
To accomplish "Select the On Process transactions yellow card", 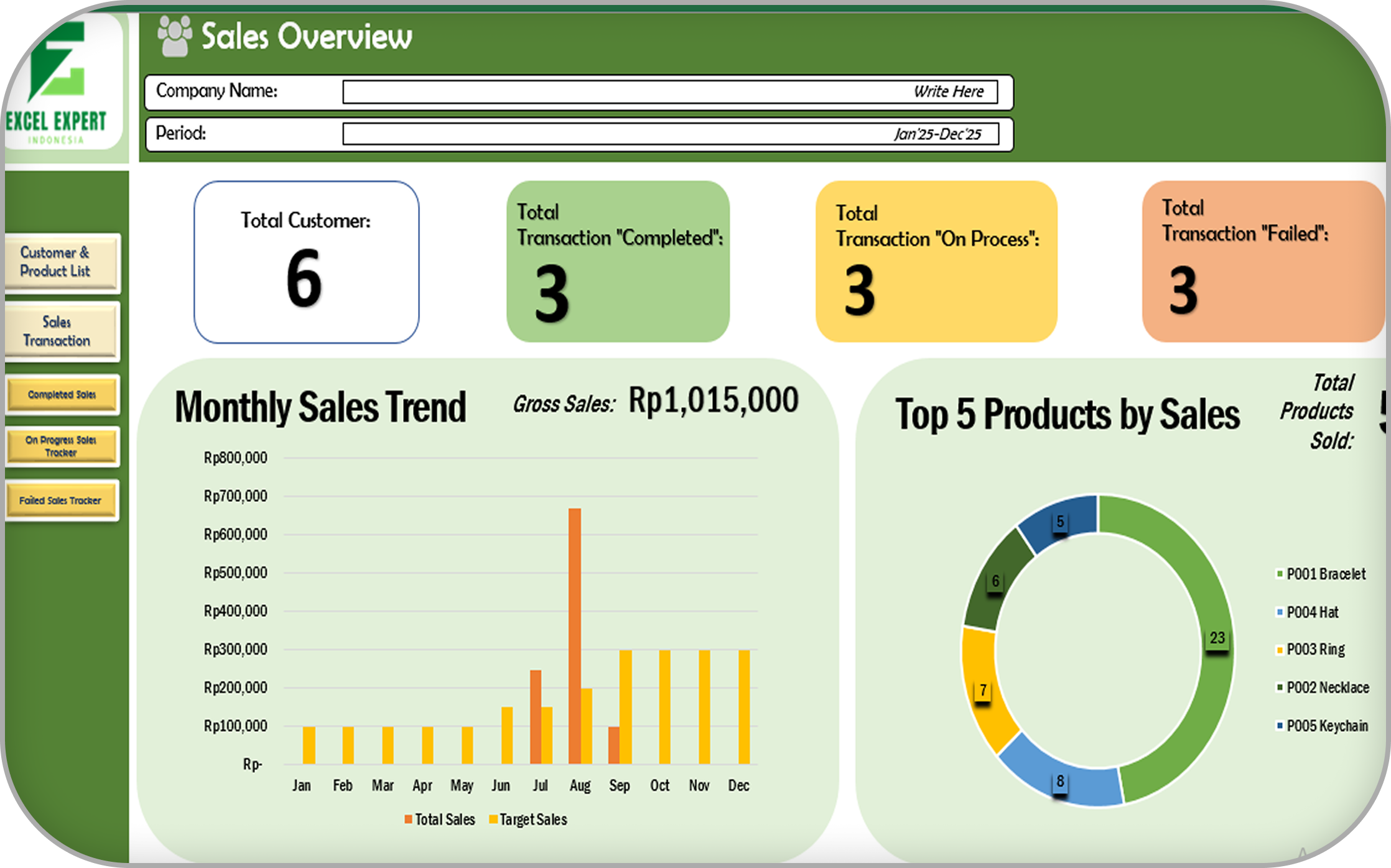I will coord(936,262).
